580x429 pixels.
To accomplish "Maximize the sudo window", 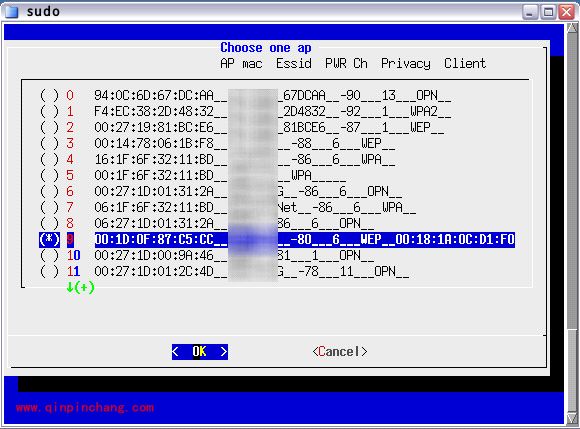I will pyautogui.click(x=548, y=12).
